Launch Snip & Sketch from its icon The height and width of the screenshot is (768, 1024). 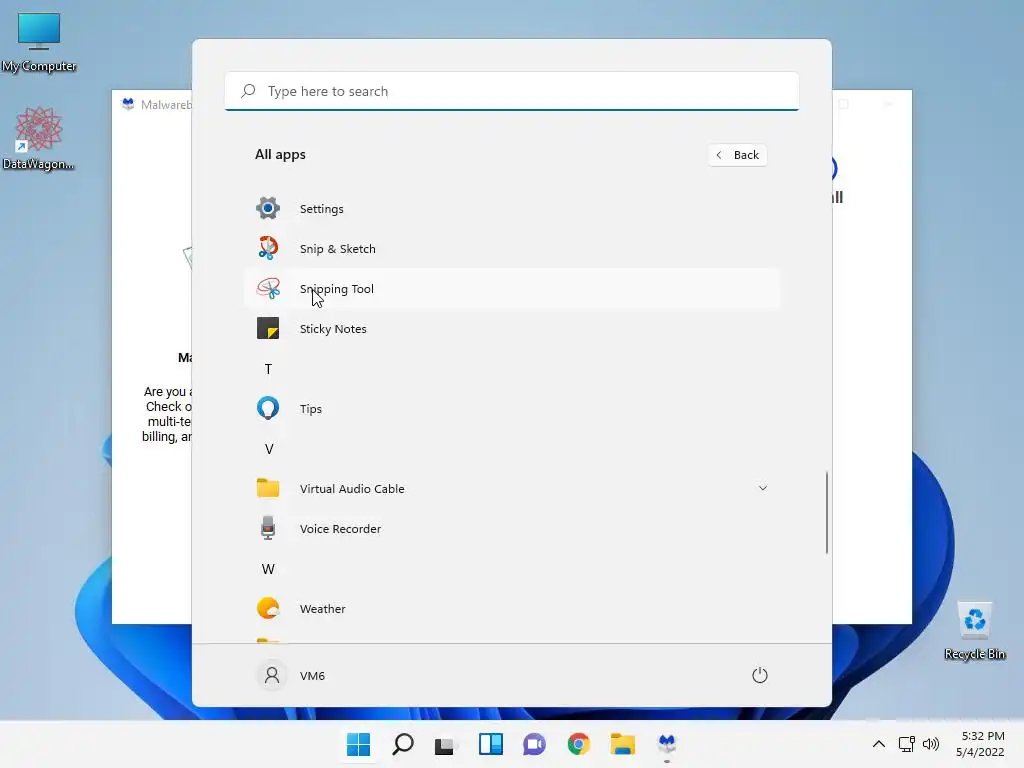point(268,248)
